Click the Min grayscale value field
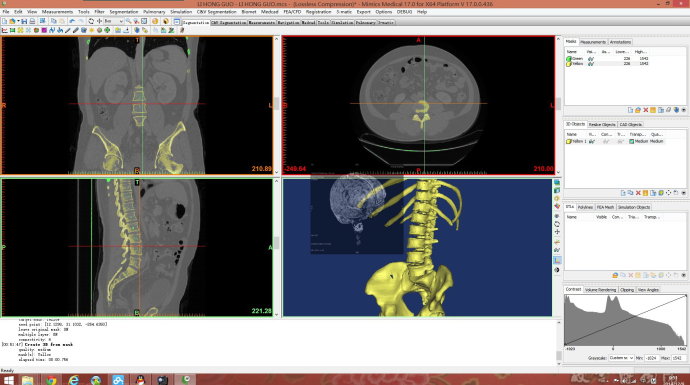 (652, 358)
